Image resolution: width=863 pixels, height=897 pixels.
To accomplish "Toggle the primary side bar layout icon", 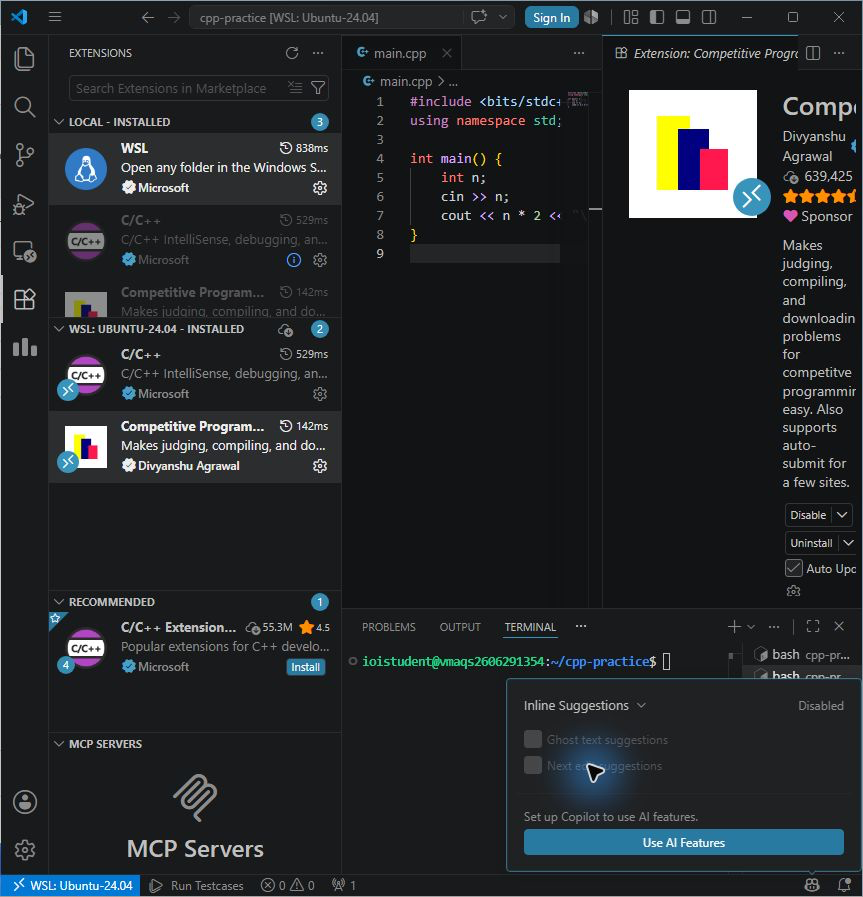I will pyautogui.click(x=657, y=17).
